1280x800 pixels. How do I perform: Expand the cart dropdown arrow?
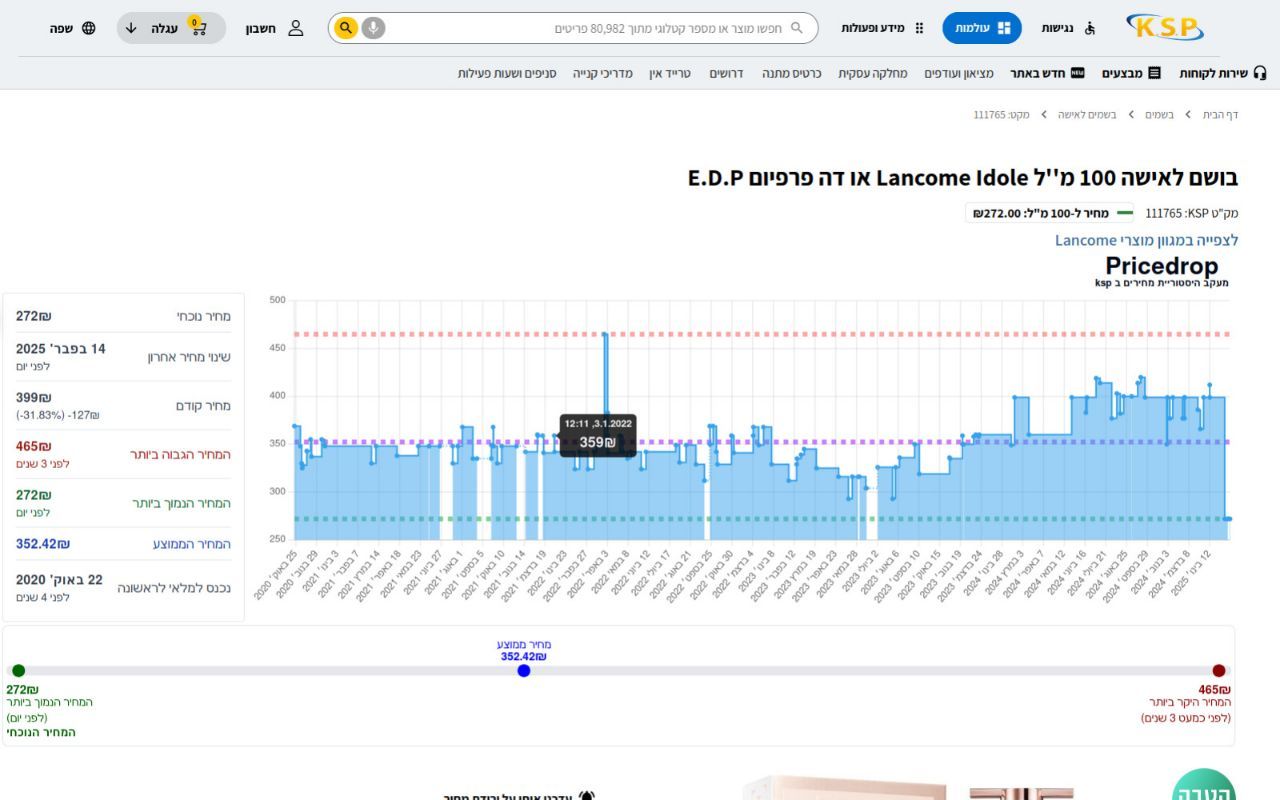pos(131,27)
